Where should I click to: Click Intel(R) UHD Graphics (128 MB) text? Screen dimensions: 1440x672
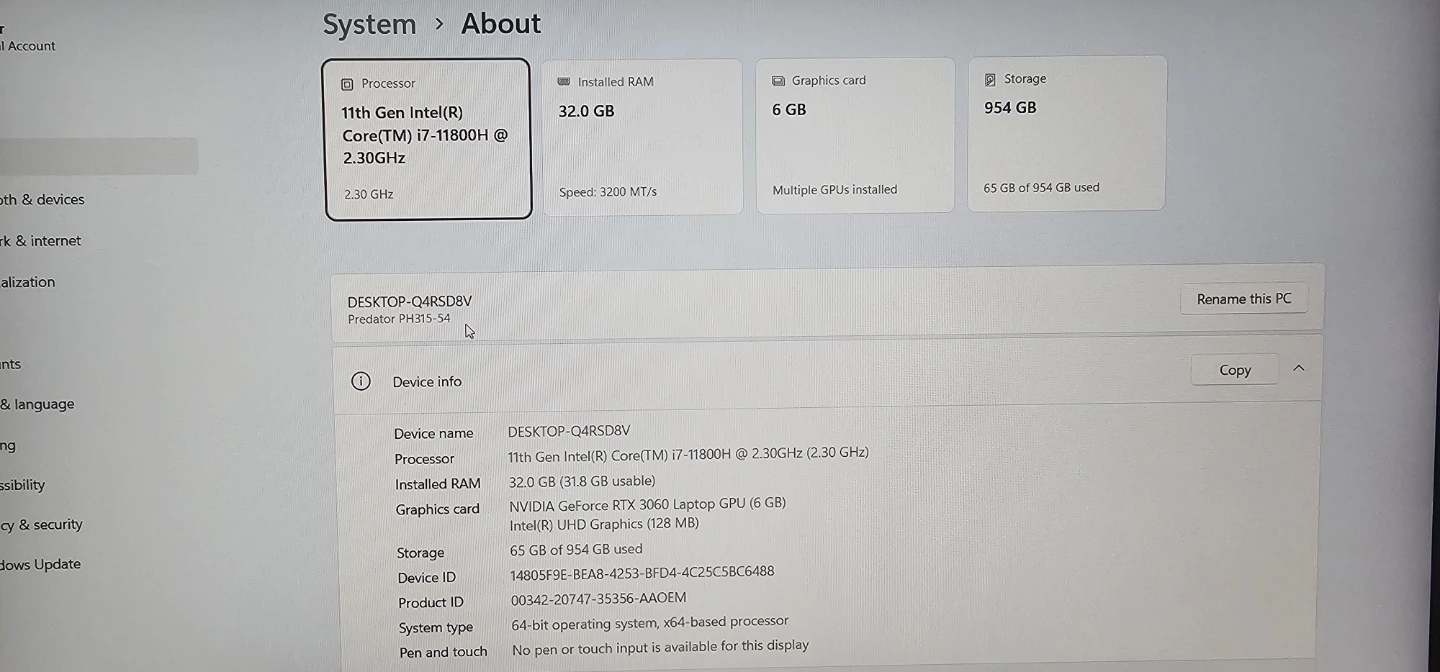[604, 524]
